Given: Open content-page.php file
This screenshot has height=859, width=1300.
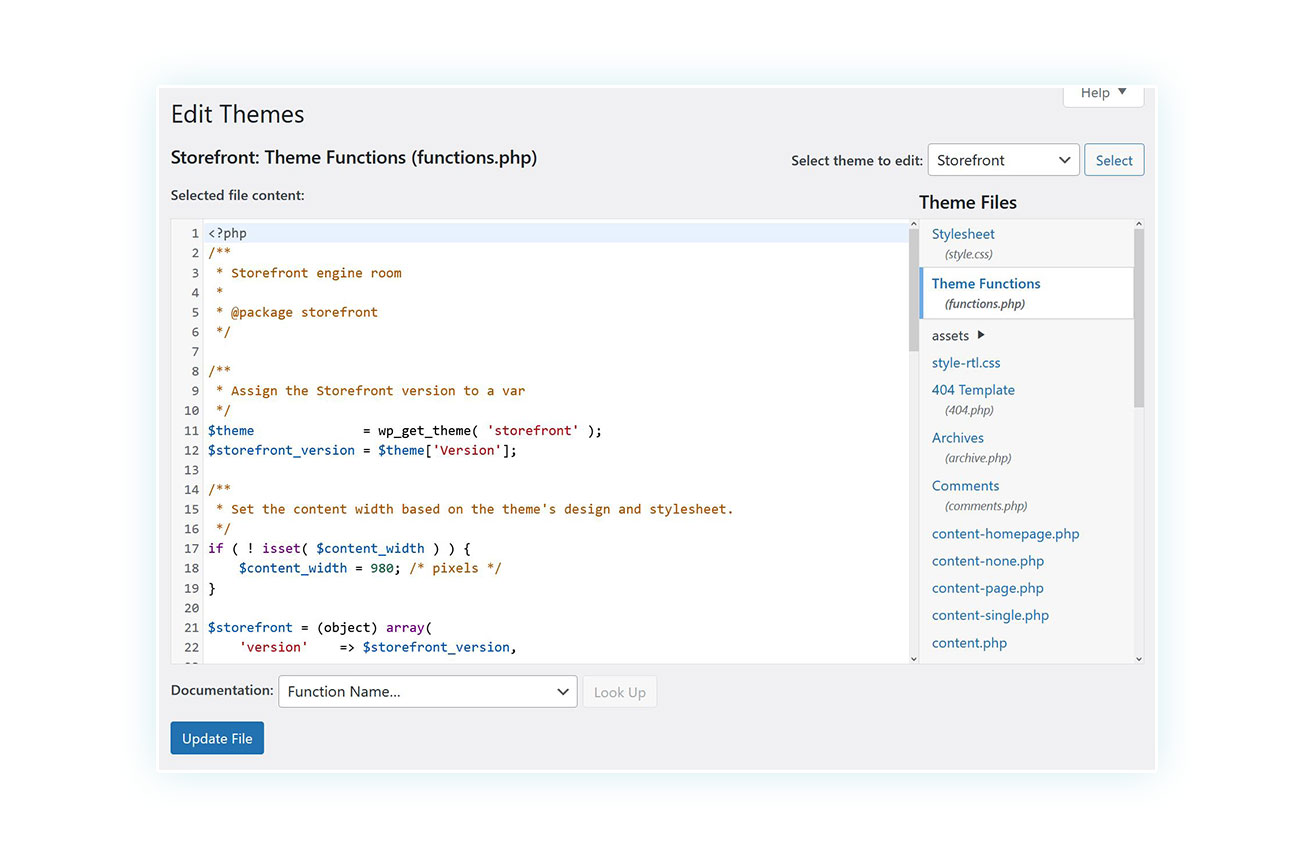Looking at the screenshot, I should tap(988, 588).
